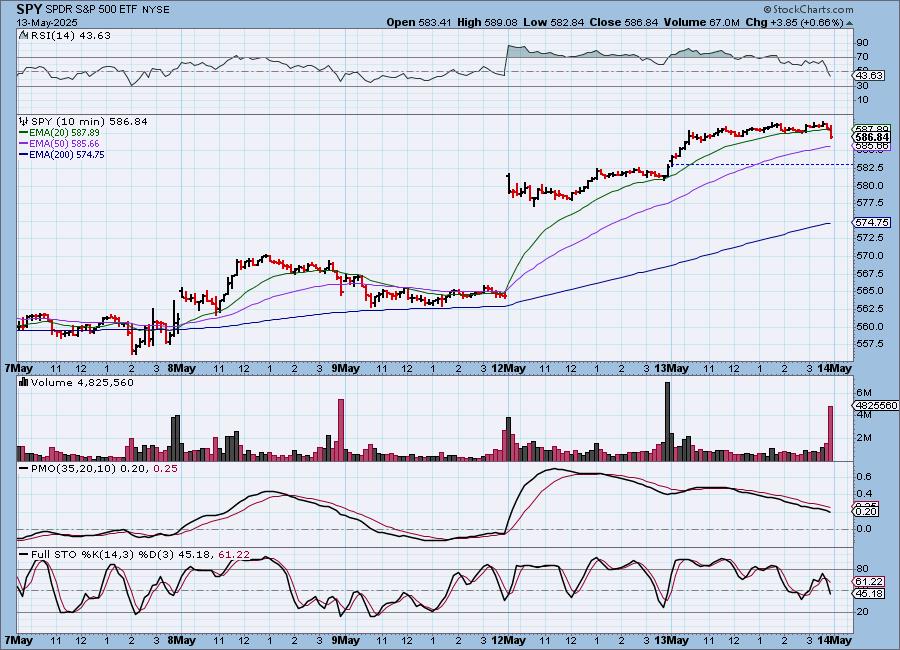Screen dimensions: 900x650
Task: Click the bar icon beside Volume 4,825,560
Action: point(24,382)
